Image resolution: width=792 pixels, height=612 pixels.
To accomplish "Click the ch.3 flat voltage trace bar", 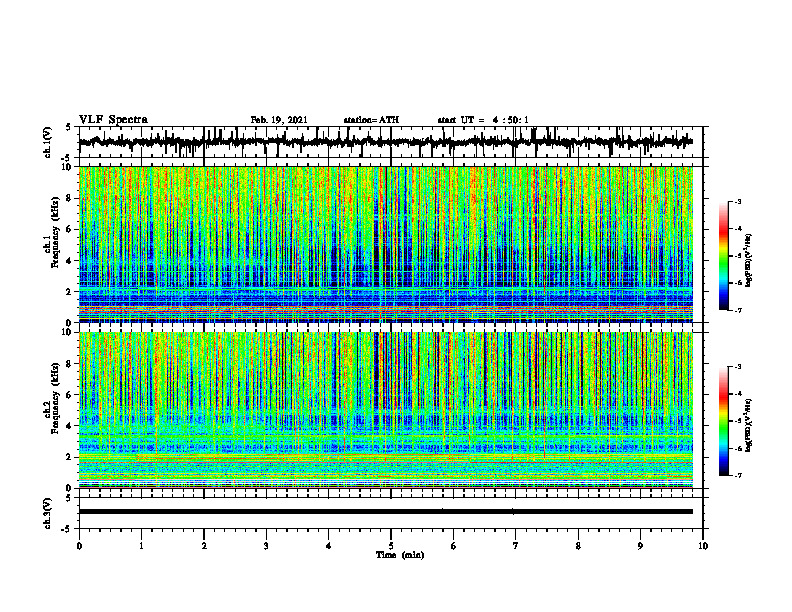I will coord(386,512).
